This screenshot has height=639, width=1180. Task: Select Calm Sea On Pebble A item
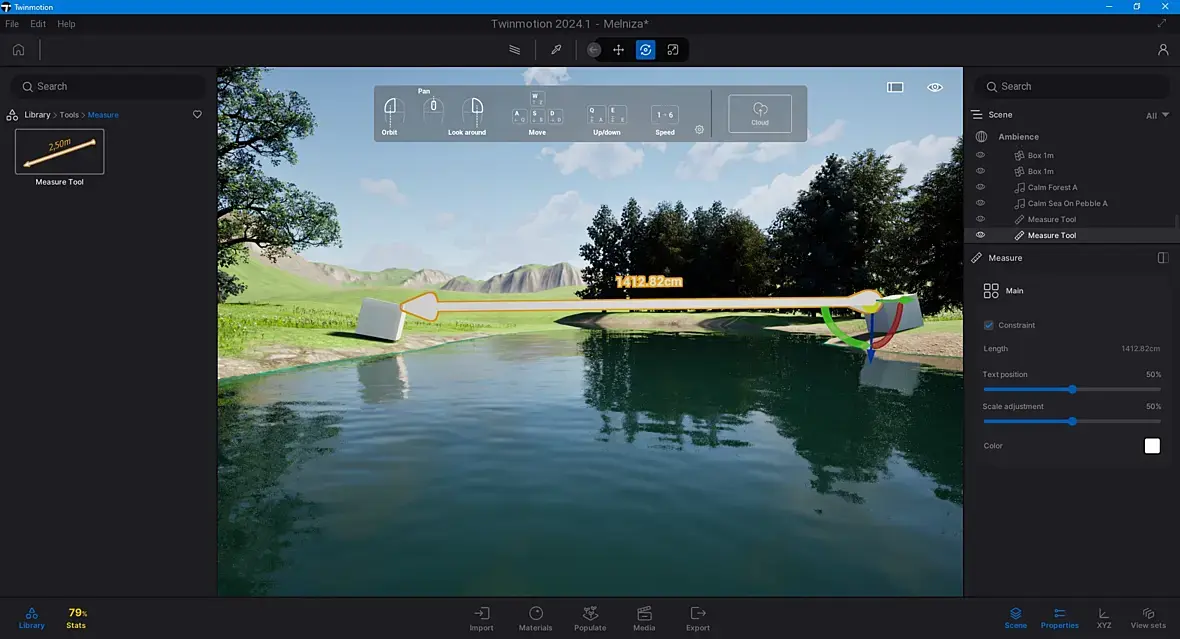click(x=1067, y=203)
